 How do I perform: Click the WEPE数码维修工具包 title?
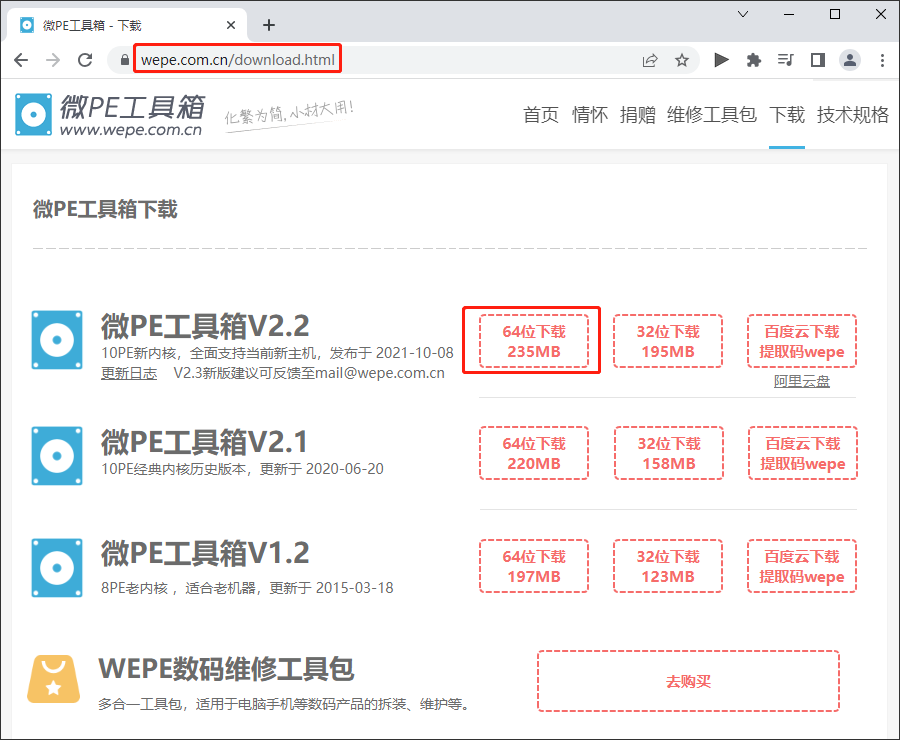click(226, 669)
